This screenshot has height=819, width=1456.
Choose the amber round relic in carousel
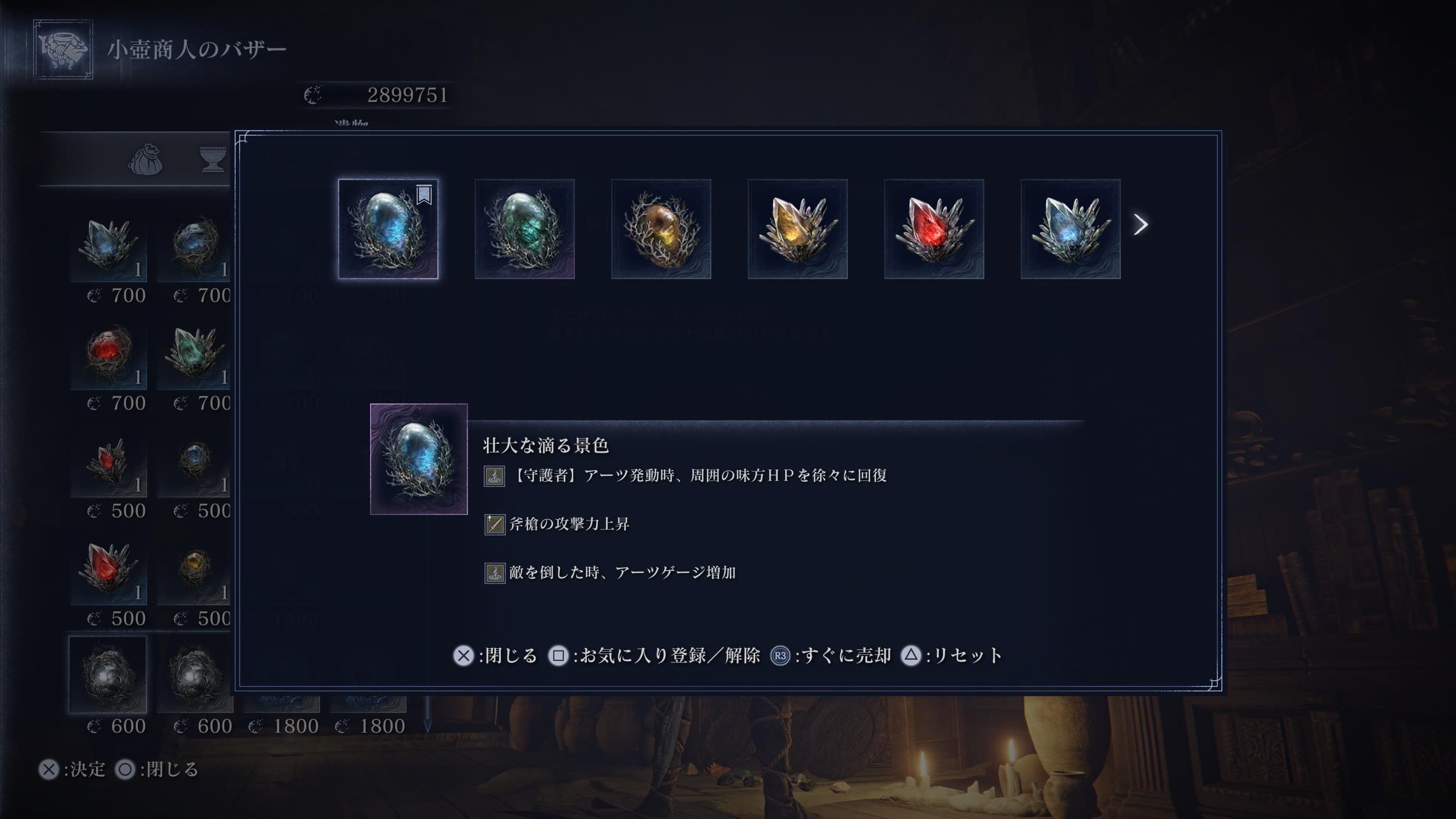661,229
